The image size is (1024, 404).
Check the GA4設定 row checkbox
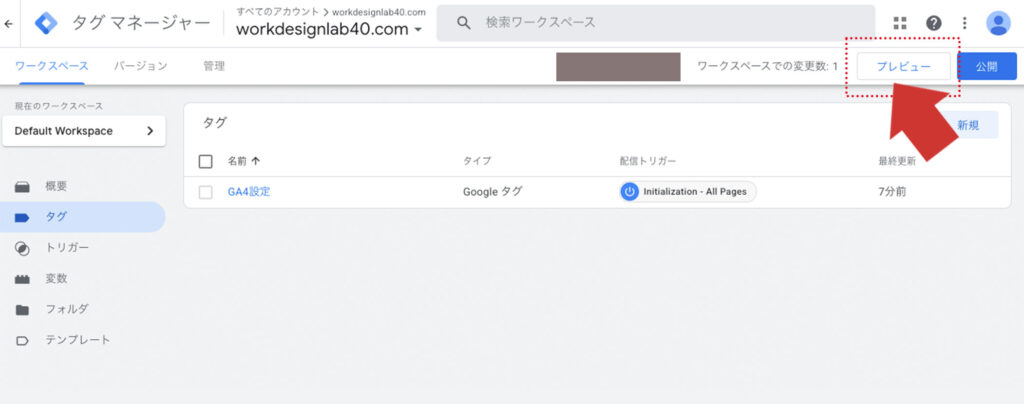tap(205, 193)
